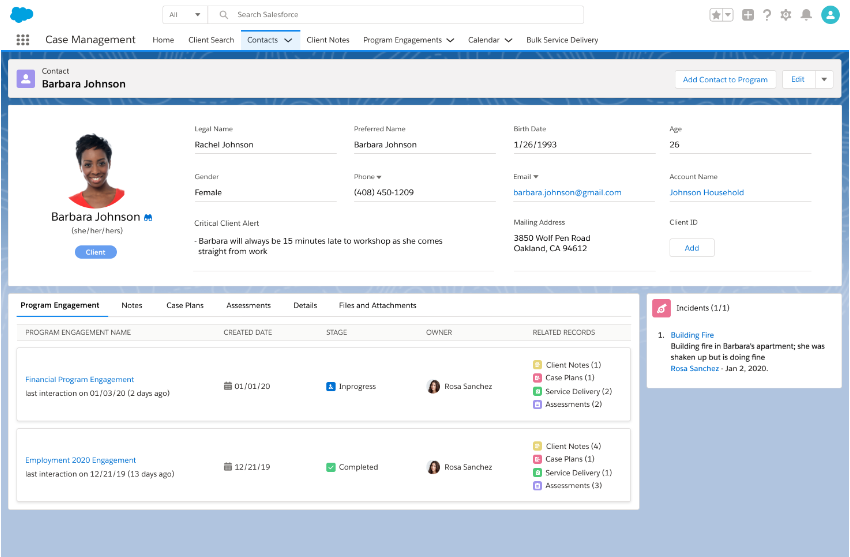Click the Service Delivery (2) icon
850x557 pixels.
click(537, 391)
